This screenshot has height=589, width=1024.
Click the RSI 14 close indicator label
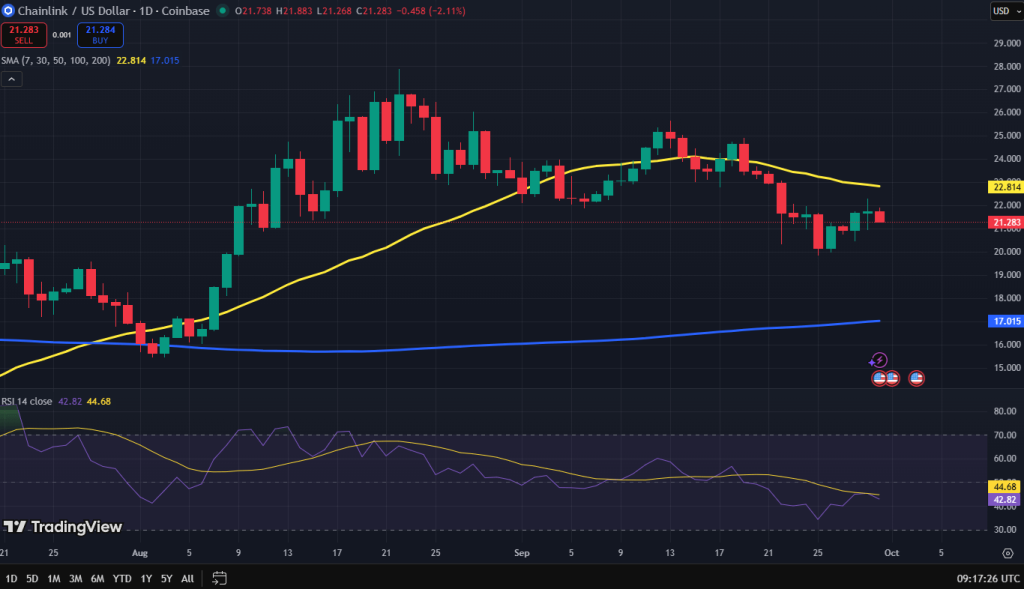click(28, 401)
